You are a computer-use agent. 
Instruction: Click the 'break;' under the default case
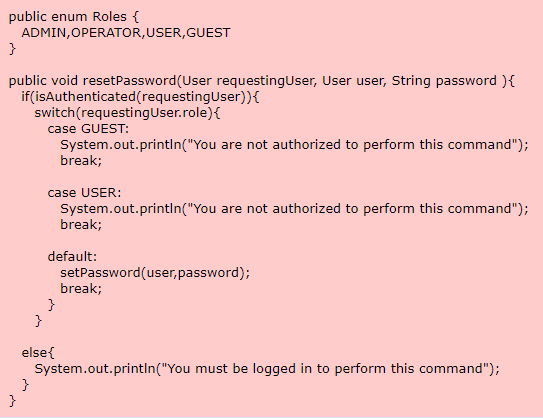tap(81, 288)
